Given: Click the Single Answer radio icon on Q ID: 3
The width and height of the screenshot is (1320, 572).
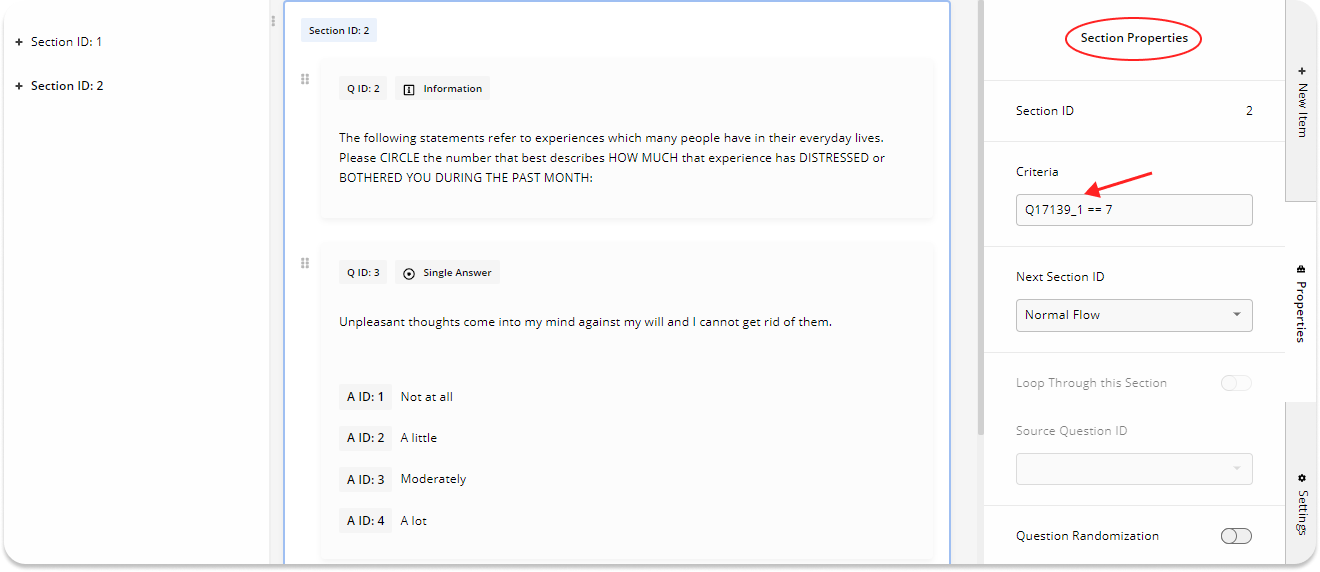Looking at the screenshot, I should 409,273.
